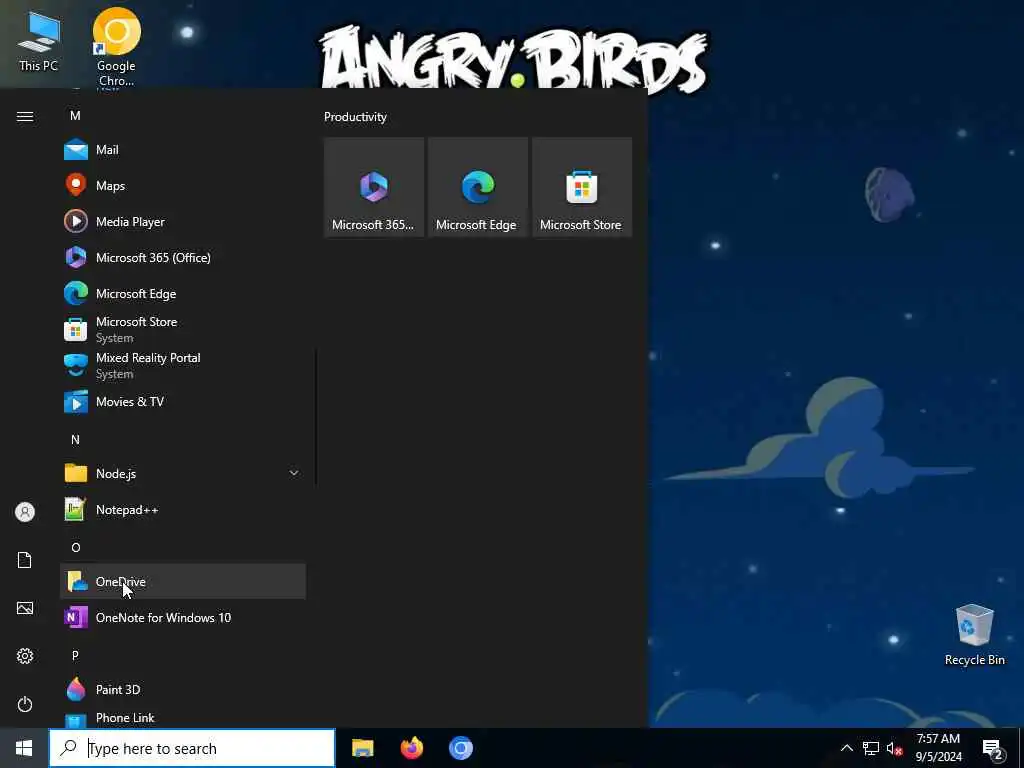
Task: Open the Microsoft Store pinned tile
Action: point(581,187)
